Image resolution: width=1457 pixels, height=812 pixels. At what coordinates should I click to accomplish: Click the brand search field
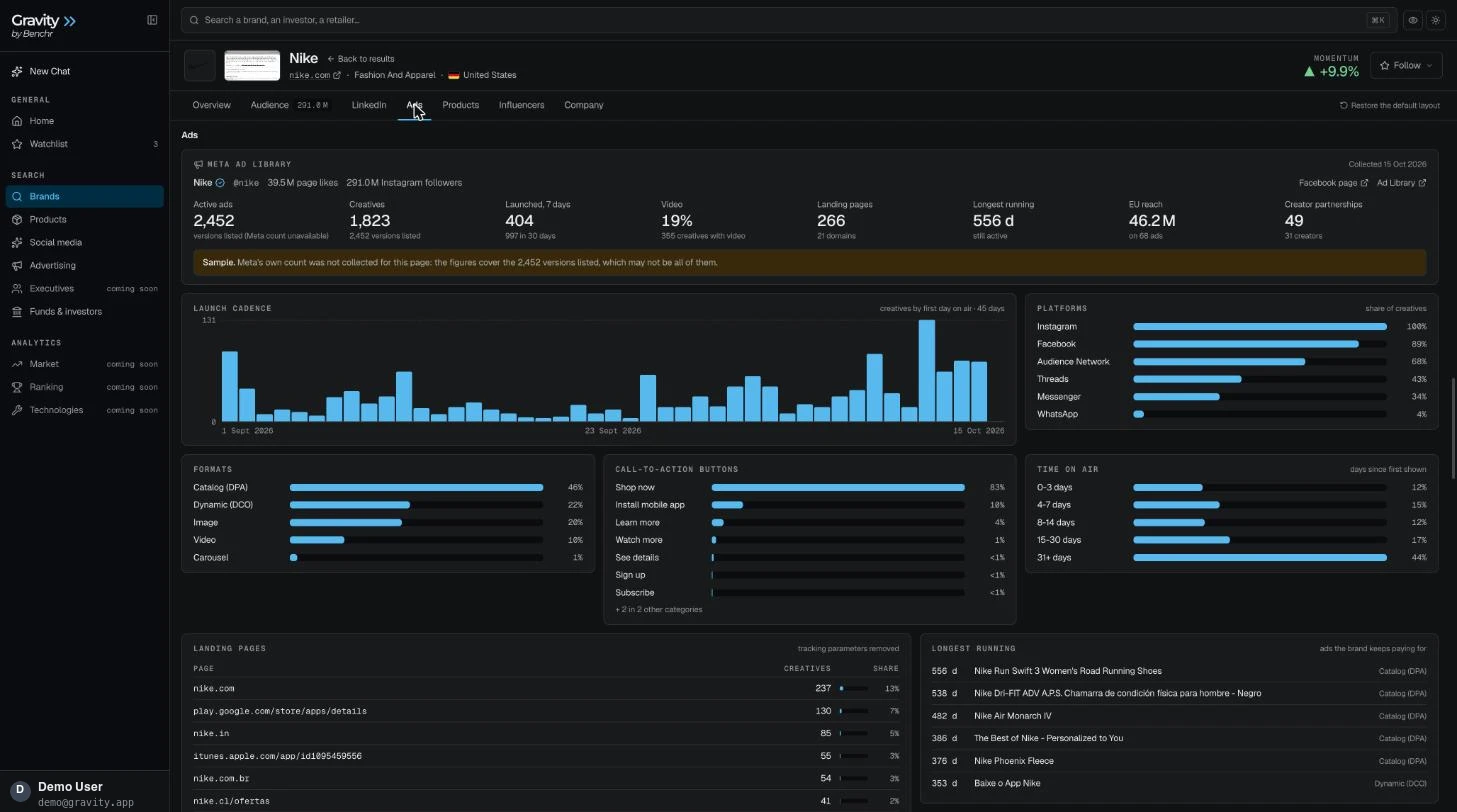789,20
